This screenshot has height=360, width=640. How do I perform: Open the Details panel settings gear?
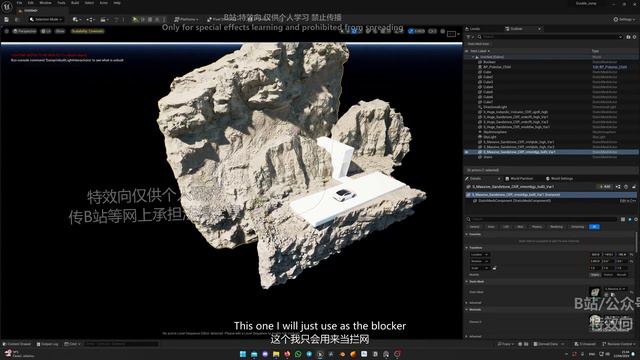pyautogui.click(x=636, y=219)
